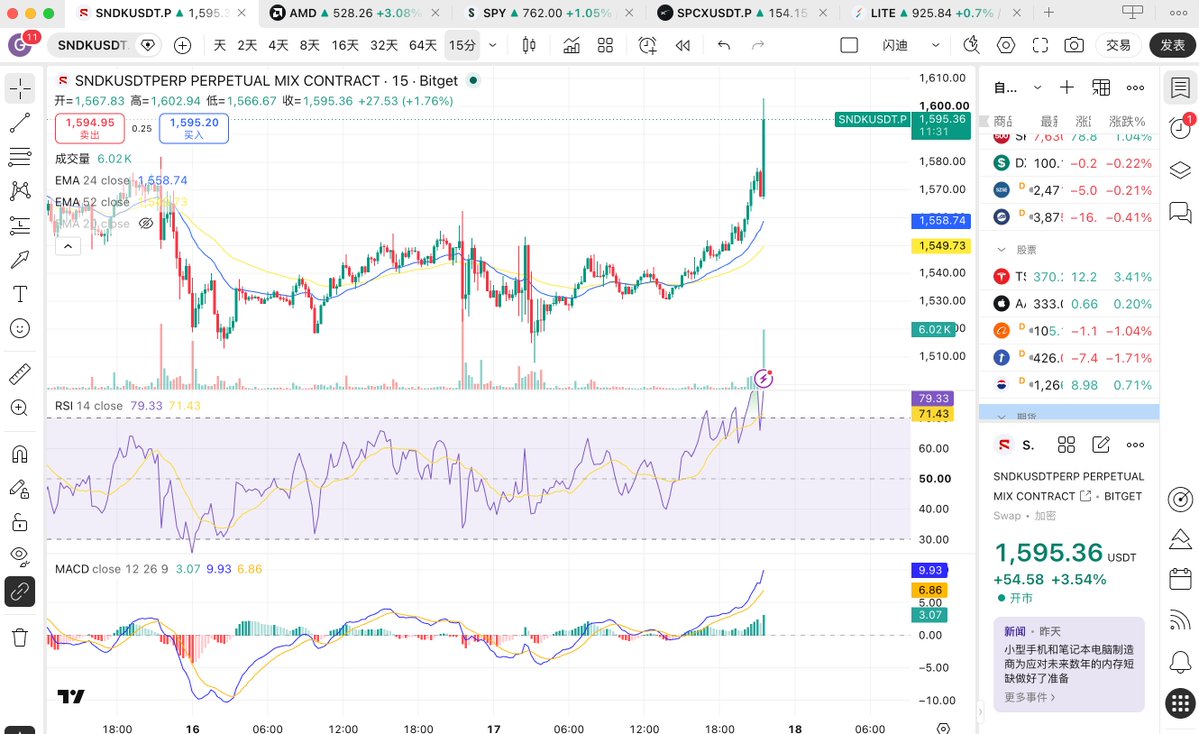Image resolution: width=1199 pixels, height=734 pixels.
Task: Select the 370 row with 3.41% gain
Action: (x=1070, y=277)
